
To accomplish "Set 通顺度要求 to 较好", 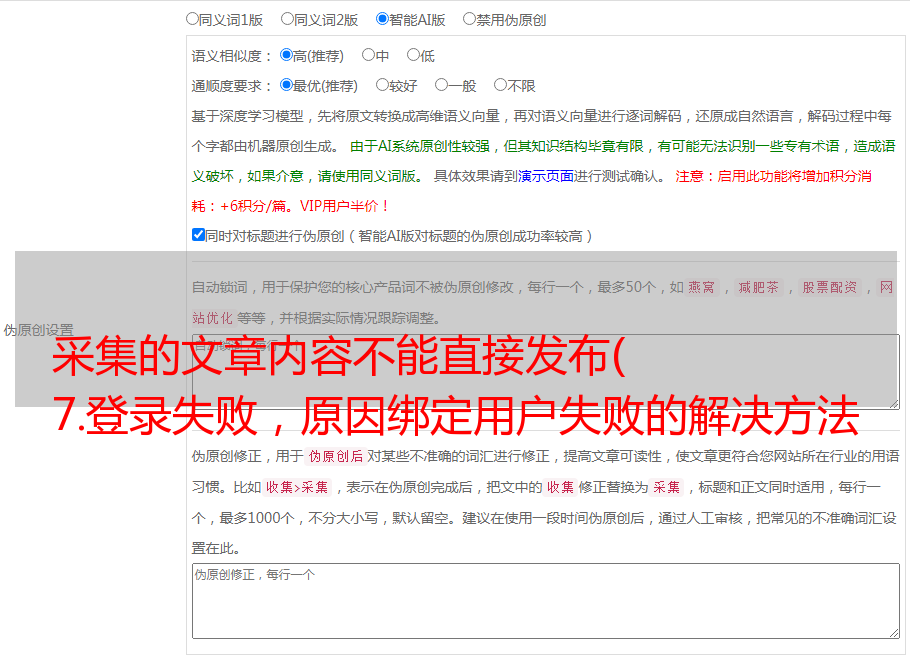I will click(382, 85).
